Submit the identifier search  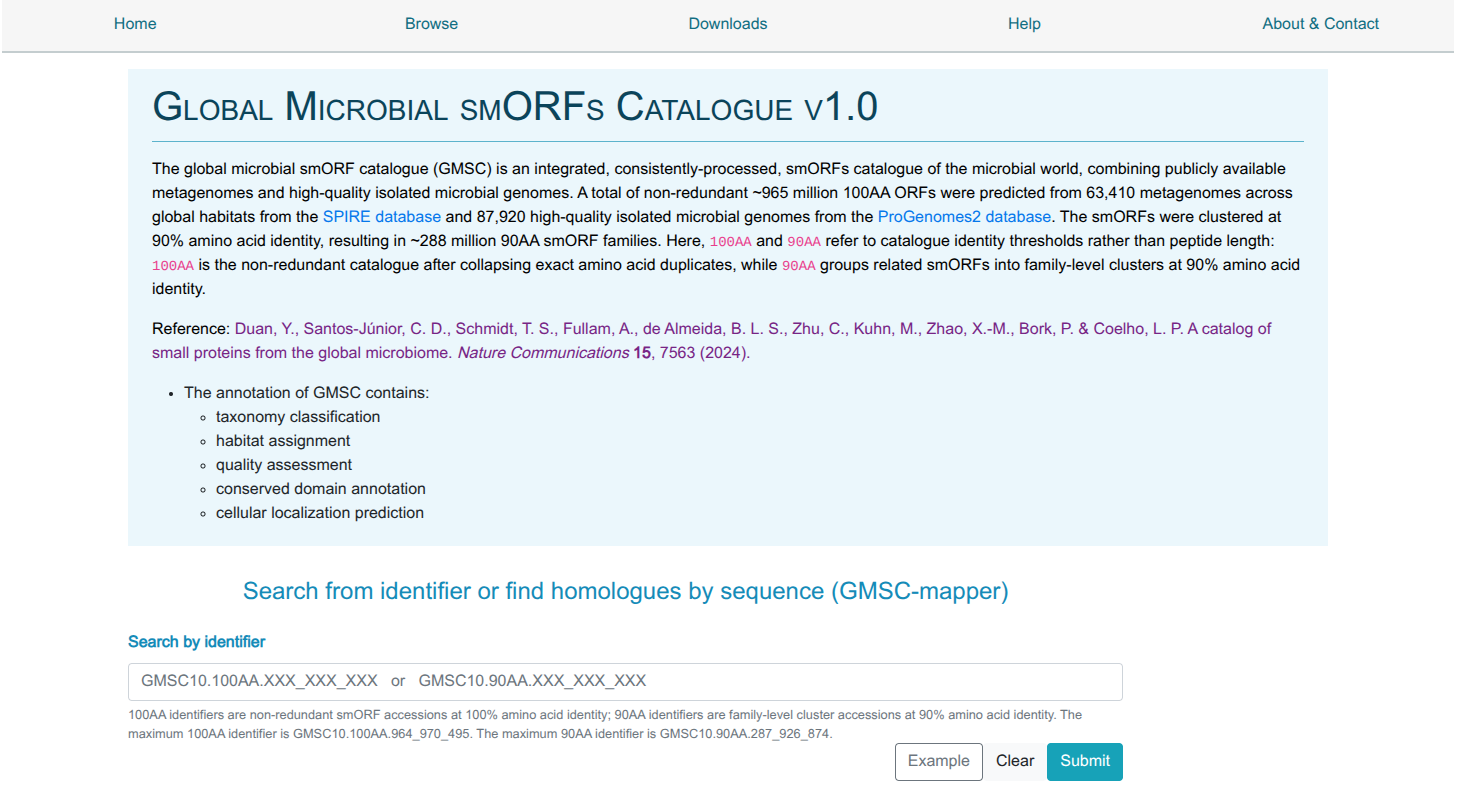(x=1084, y=761)
